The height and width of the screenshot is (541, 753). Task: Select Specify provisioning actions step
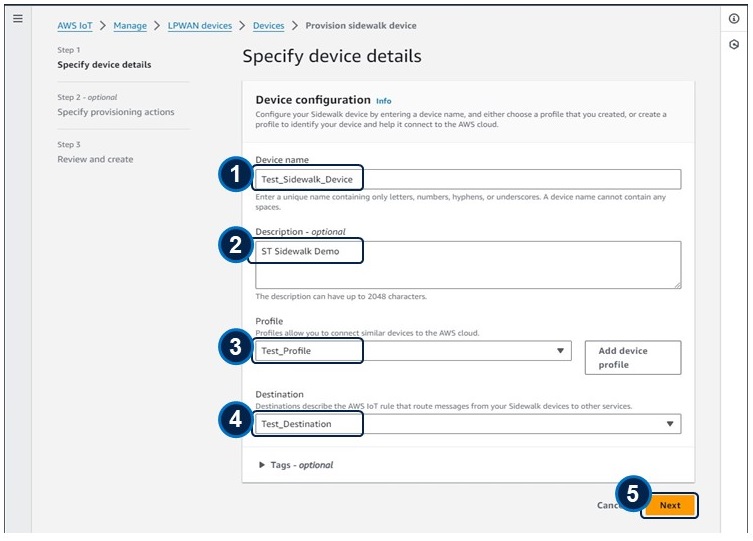[x=116, y=112]
